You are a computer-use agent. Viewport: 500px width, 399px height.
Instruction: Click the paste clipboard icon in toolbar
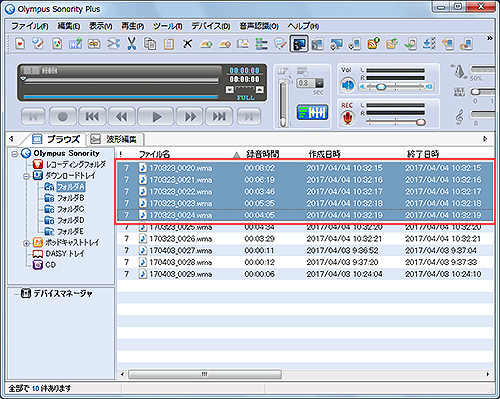click(169, 44)
